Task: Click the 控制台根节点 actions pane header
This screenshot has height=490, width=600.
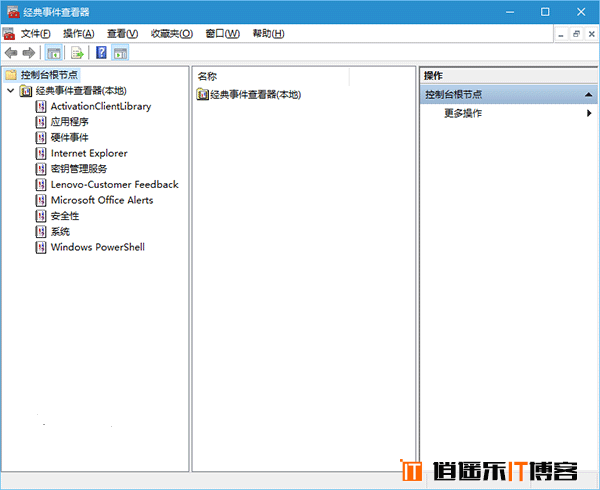Action: pos(509,94)
